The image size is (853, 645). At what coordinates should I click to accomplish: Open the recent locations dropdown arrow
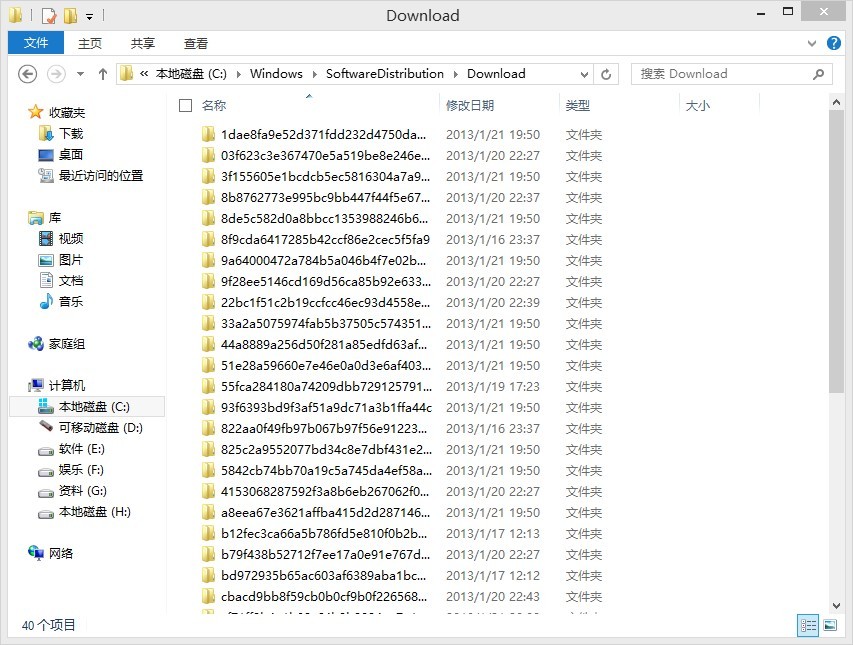point(81,74)
